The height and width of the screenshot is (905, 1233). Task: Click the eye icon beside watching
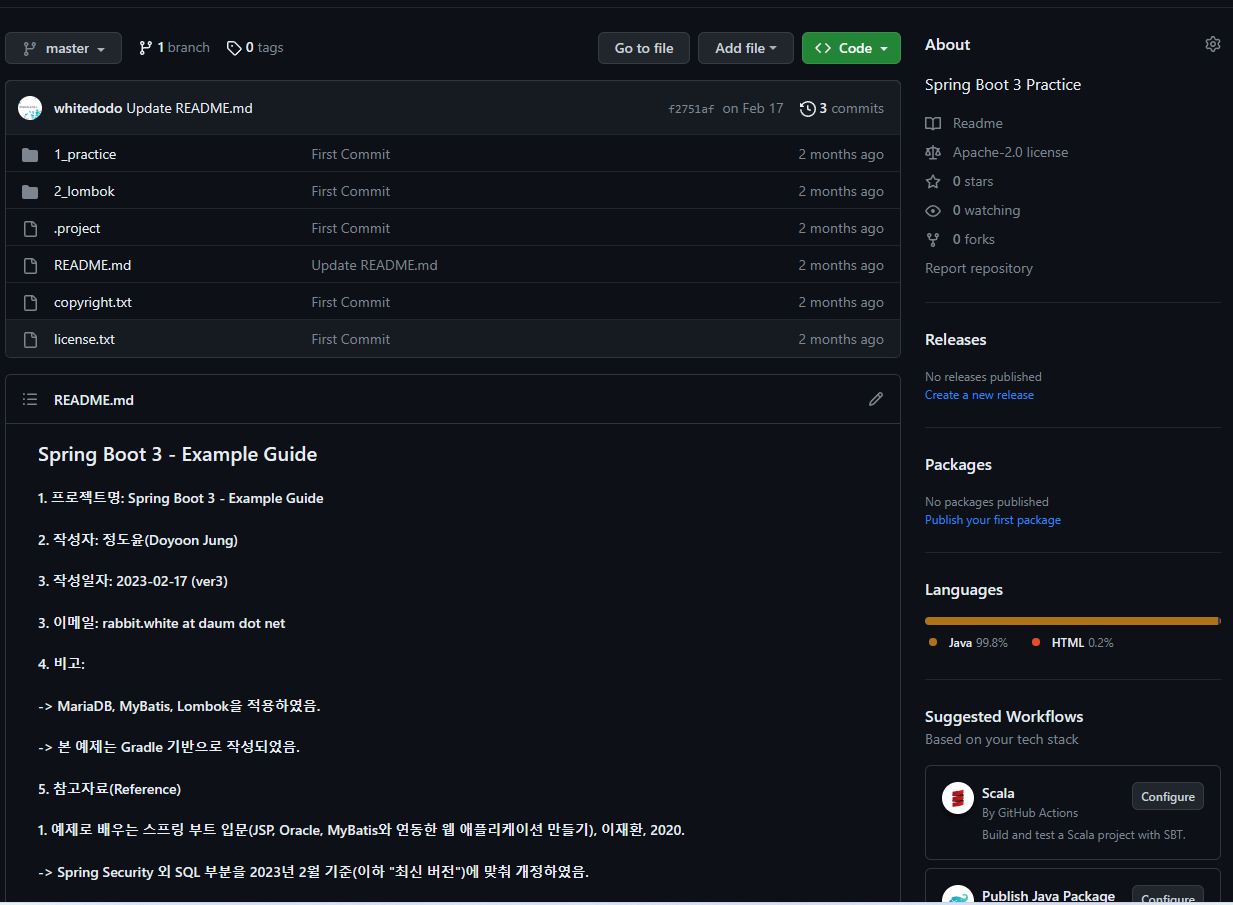point(933,210)
